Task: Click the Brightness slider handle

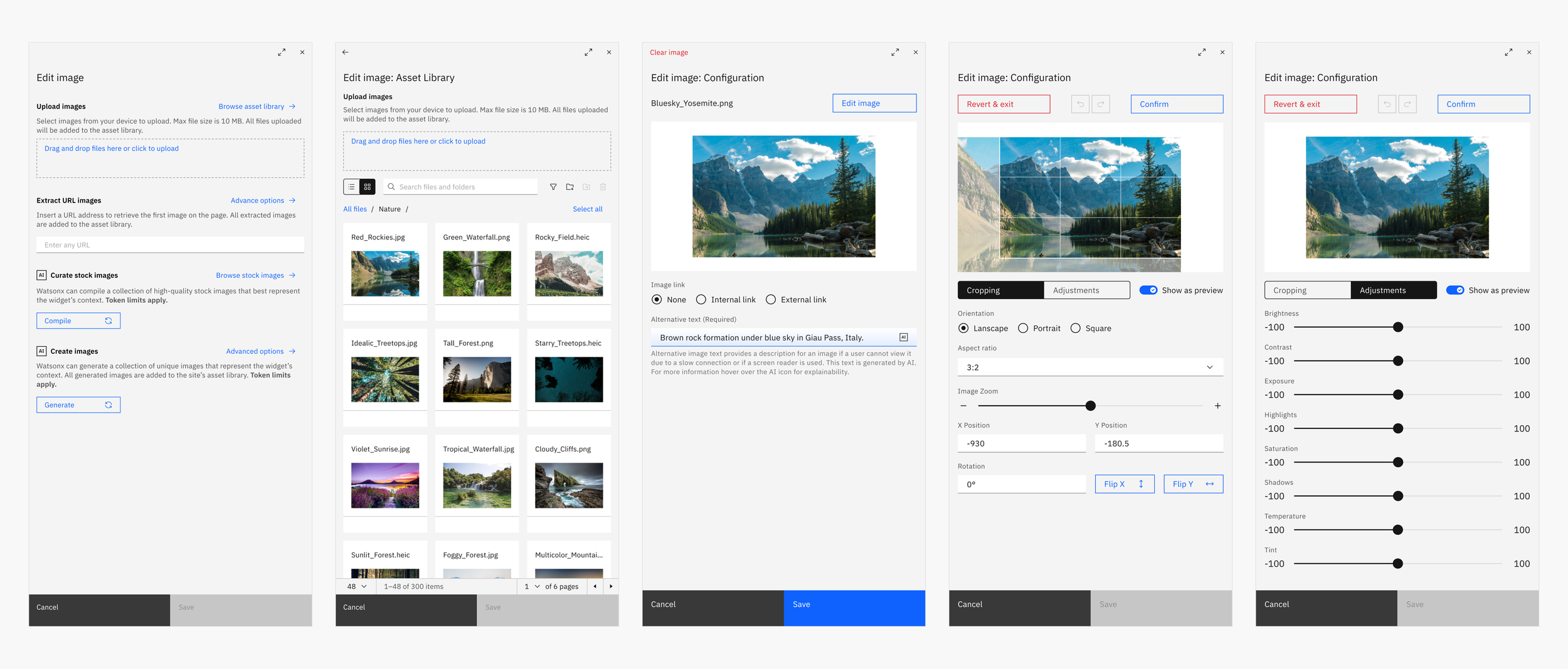Action: click(x=1398, y=327)
